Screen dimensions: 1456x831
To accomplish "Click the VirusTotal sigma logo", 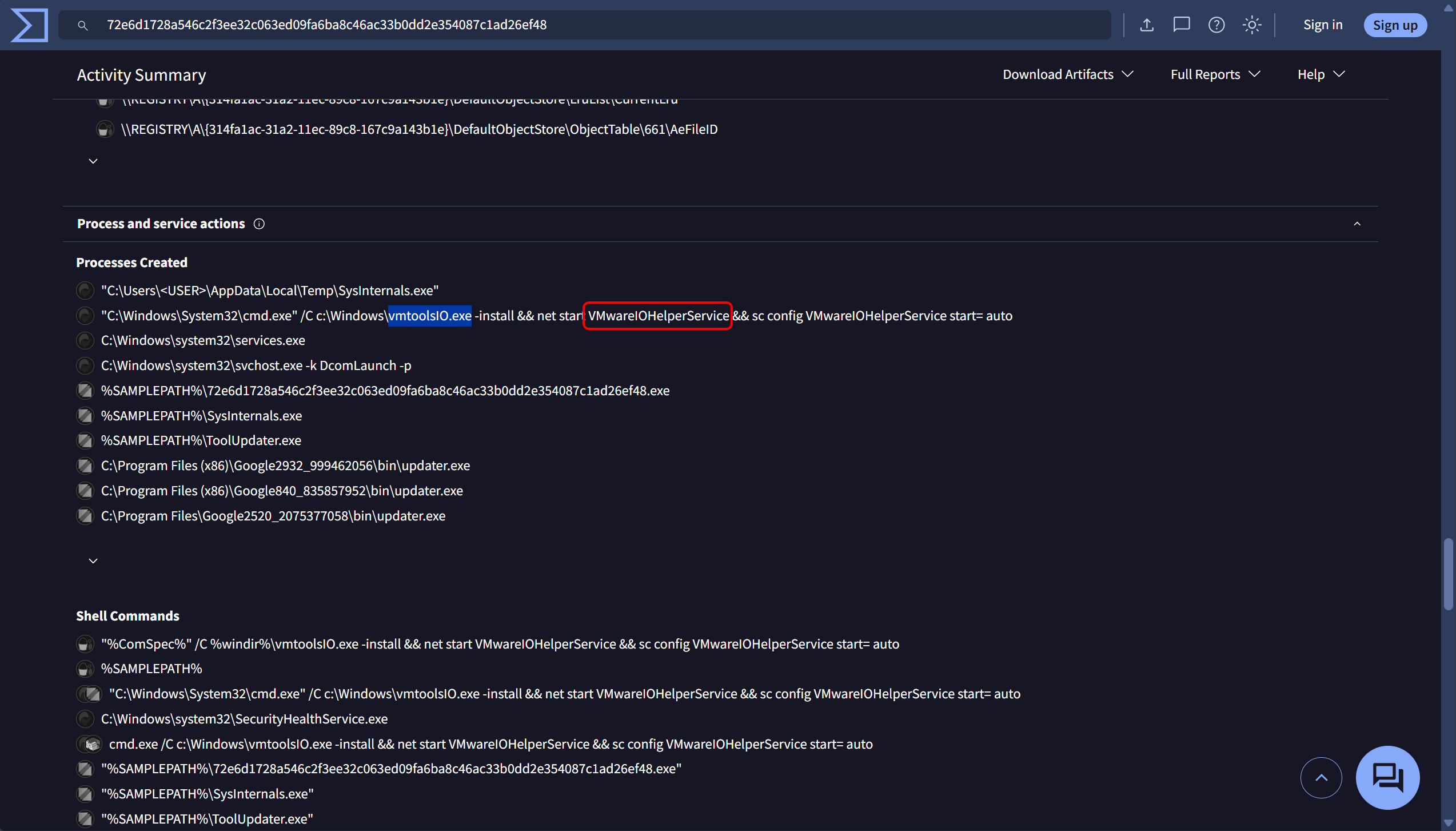I will pyautogui.click(x=29, y=25).
